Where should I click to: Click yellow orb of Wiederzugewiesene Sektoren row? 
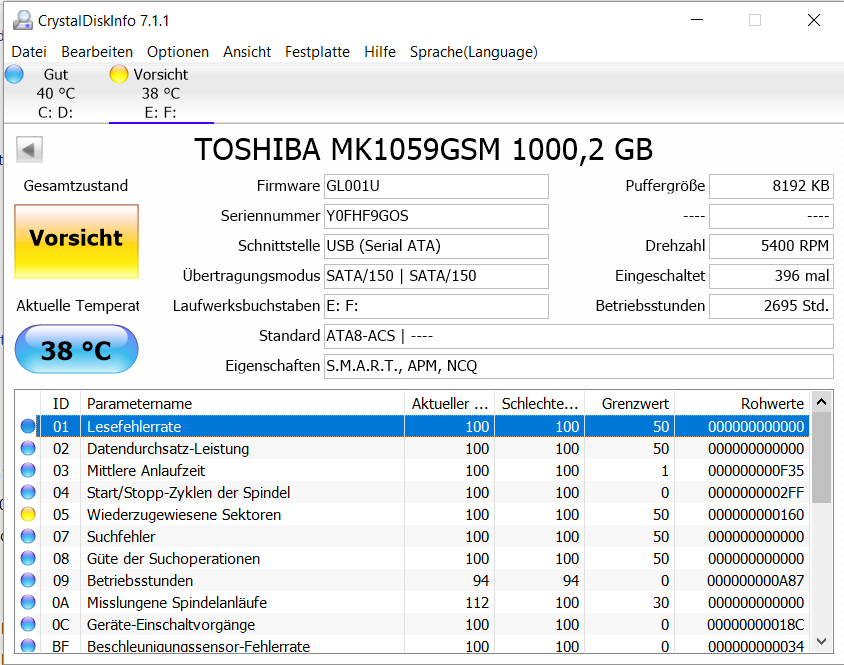[28, 515]
